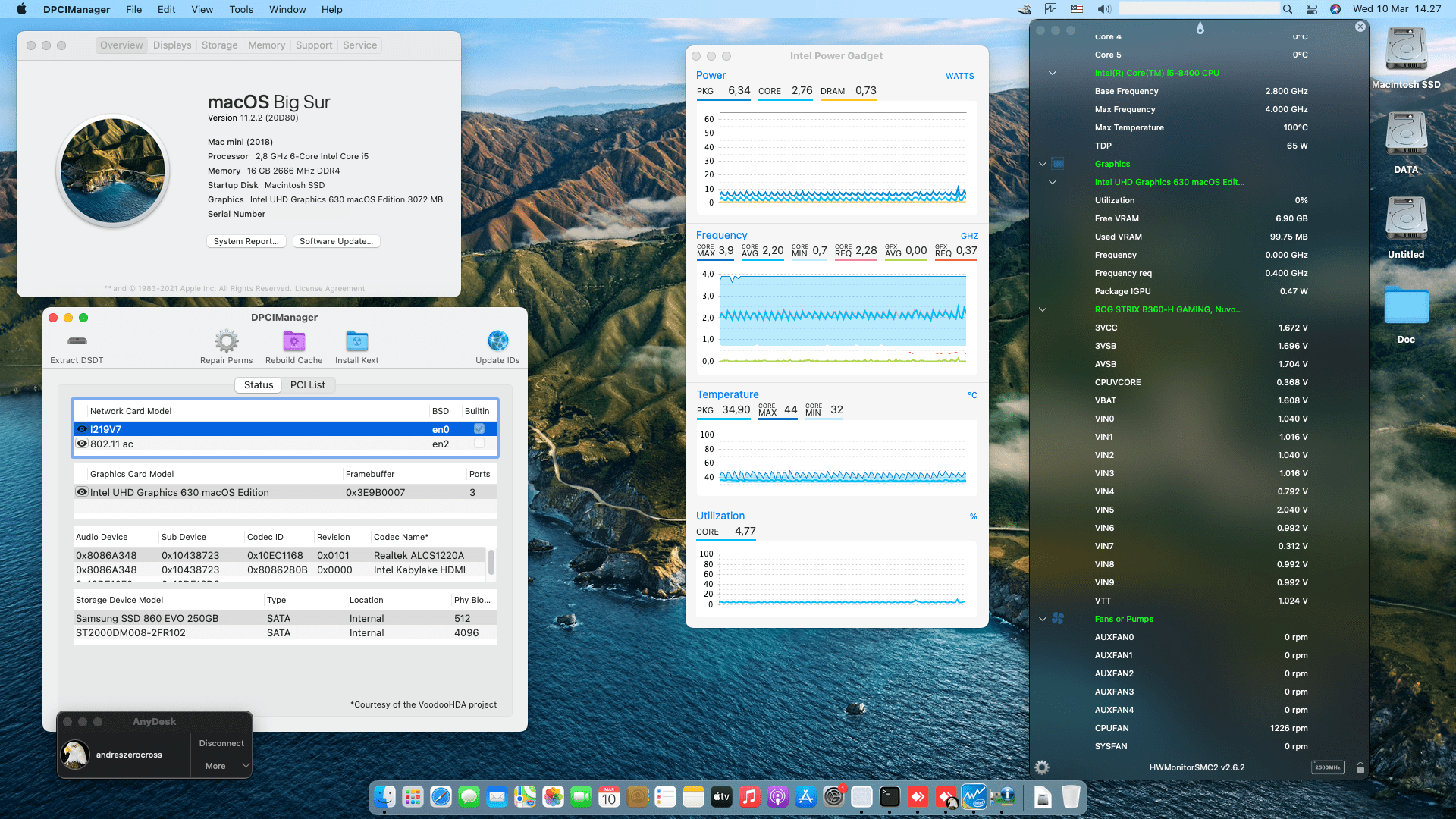The height and width of the screenshot is (819, 1456).
Task: Collapse the Intel Core i5-8400 CPU section
Action: tap(1053, 73)
